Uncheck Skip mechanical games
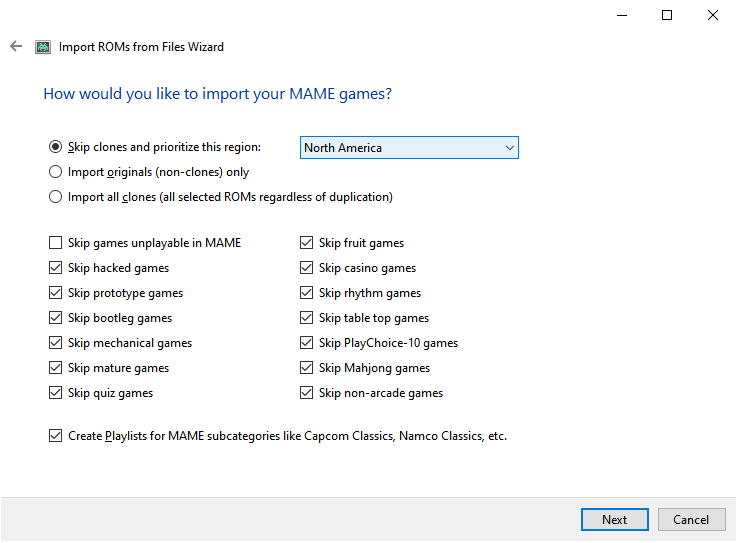The height and width of the screenshot is (543, 737). 55,342
